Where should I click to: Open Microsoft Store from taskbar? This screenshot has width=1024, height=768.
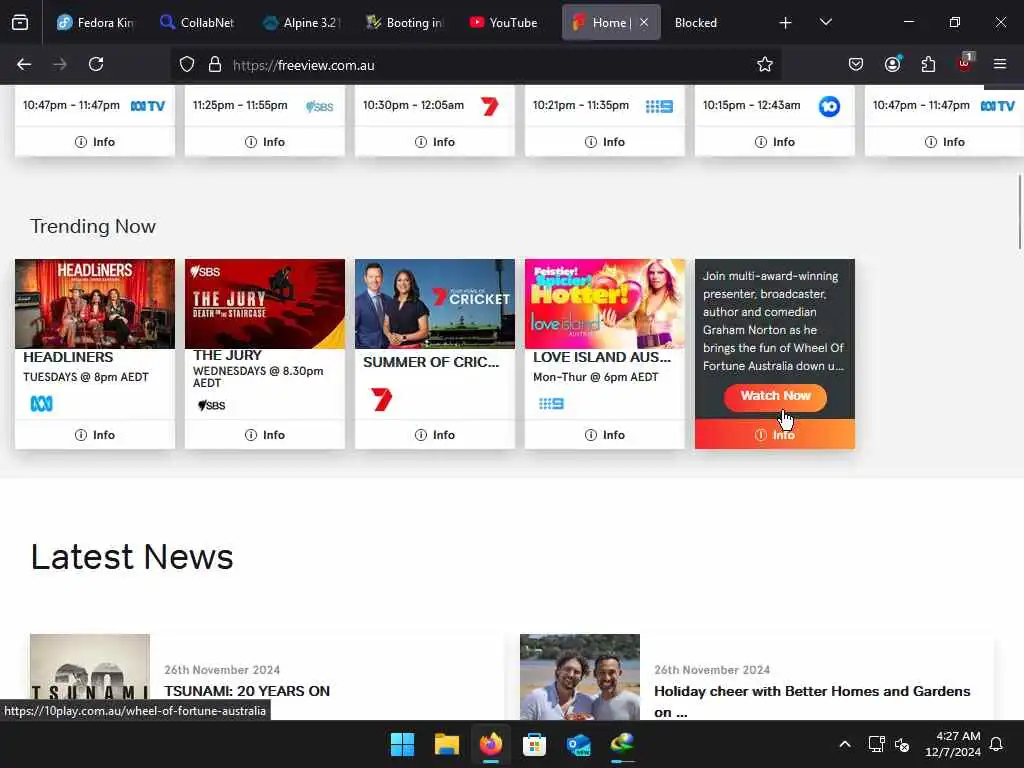[534, 744]
